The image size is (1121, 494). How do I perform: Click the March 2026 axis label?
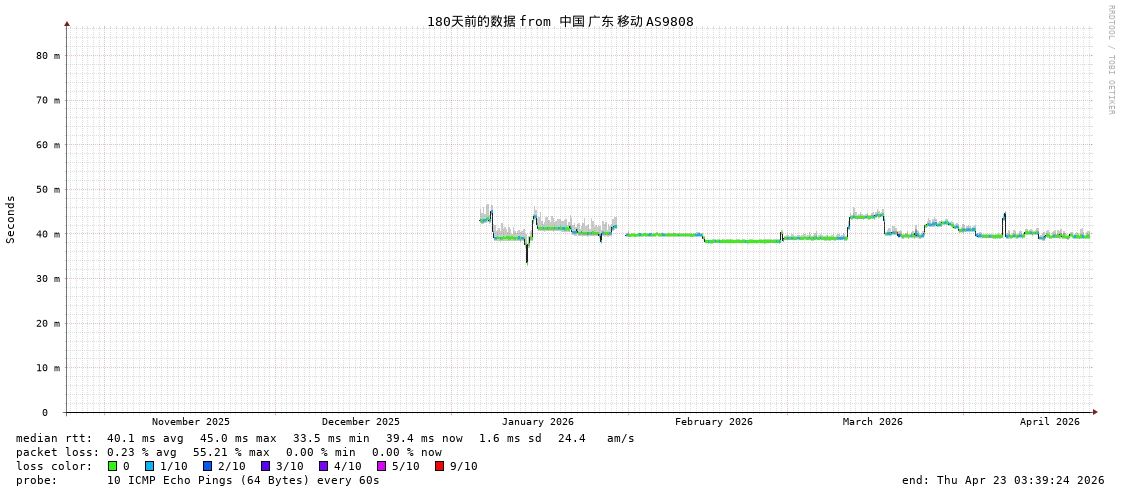click(872, 422)
